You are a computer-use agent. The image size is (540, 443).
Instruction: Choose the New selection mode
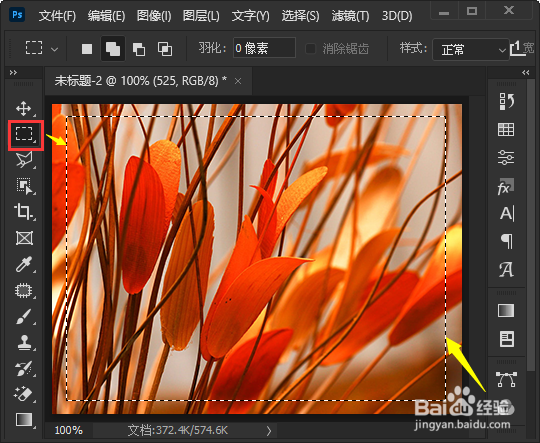click(x=87, y=49)
